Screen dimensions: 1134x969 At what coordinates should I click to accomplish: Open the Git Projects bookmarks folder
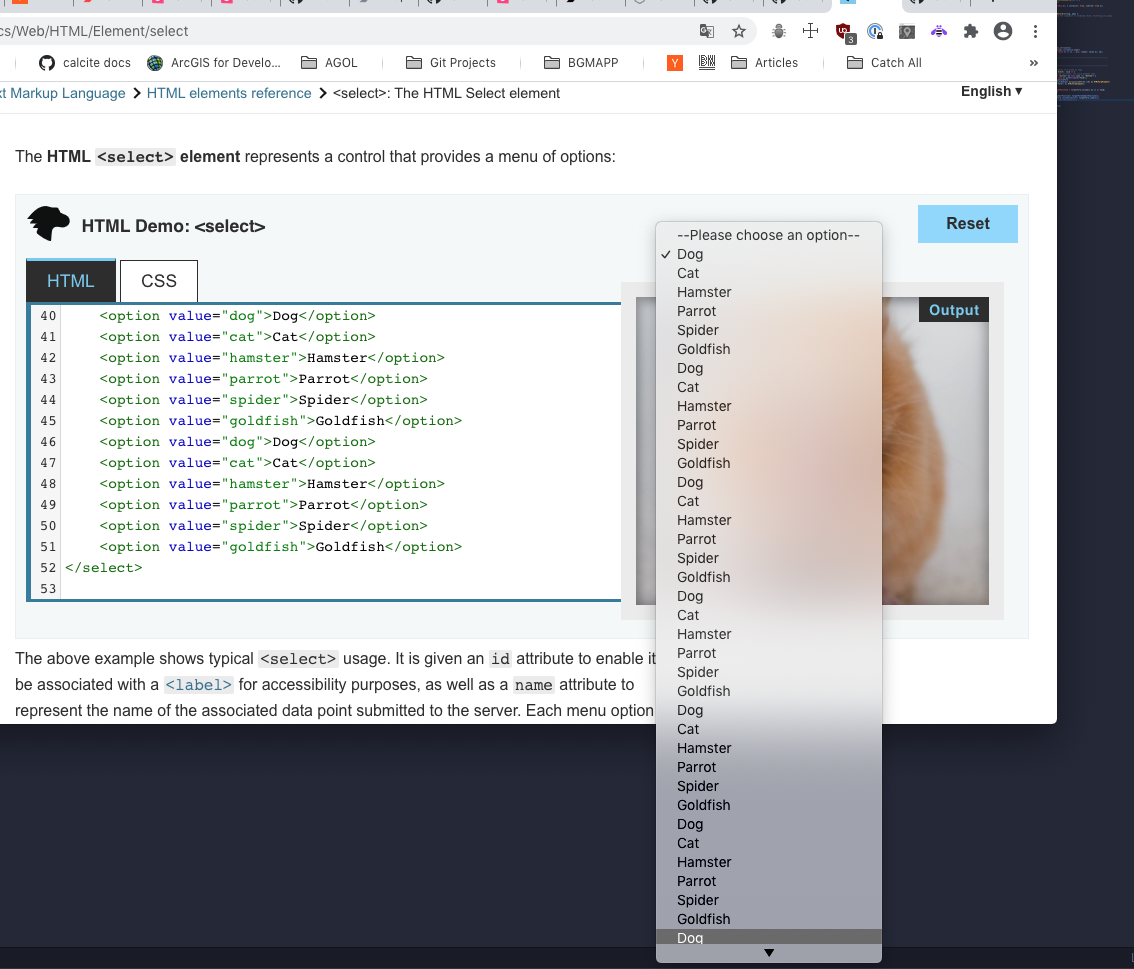[x=451, y=63]
